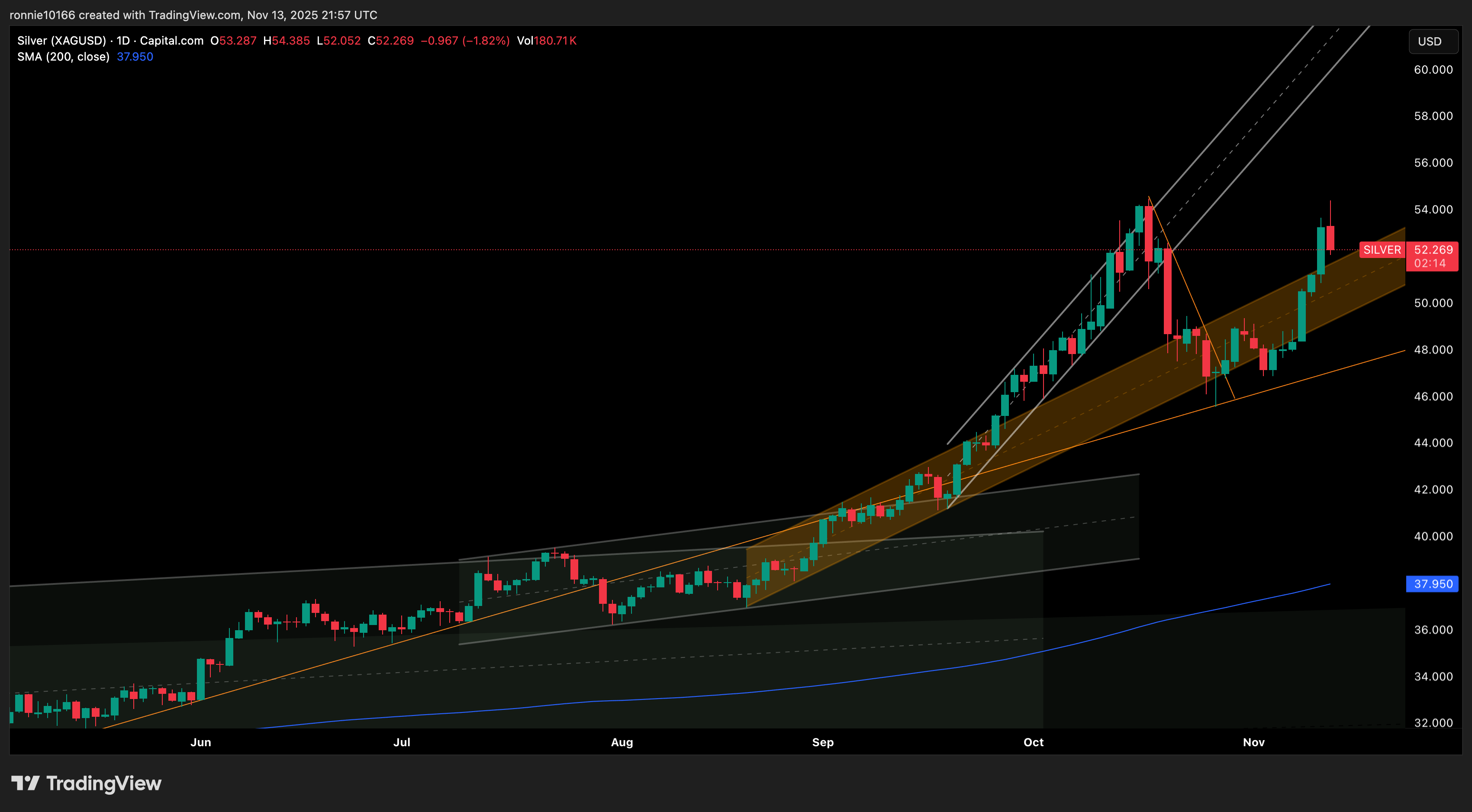
Task: Click the blue 37.950 SMA price label on the axis
Action: (x=1432, y=583)
